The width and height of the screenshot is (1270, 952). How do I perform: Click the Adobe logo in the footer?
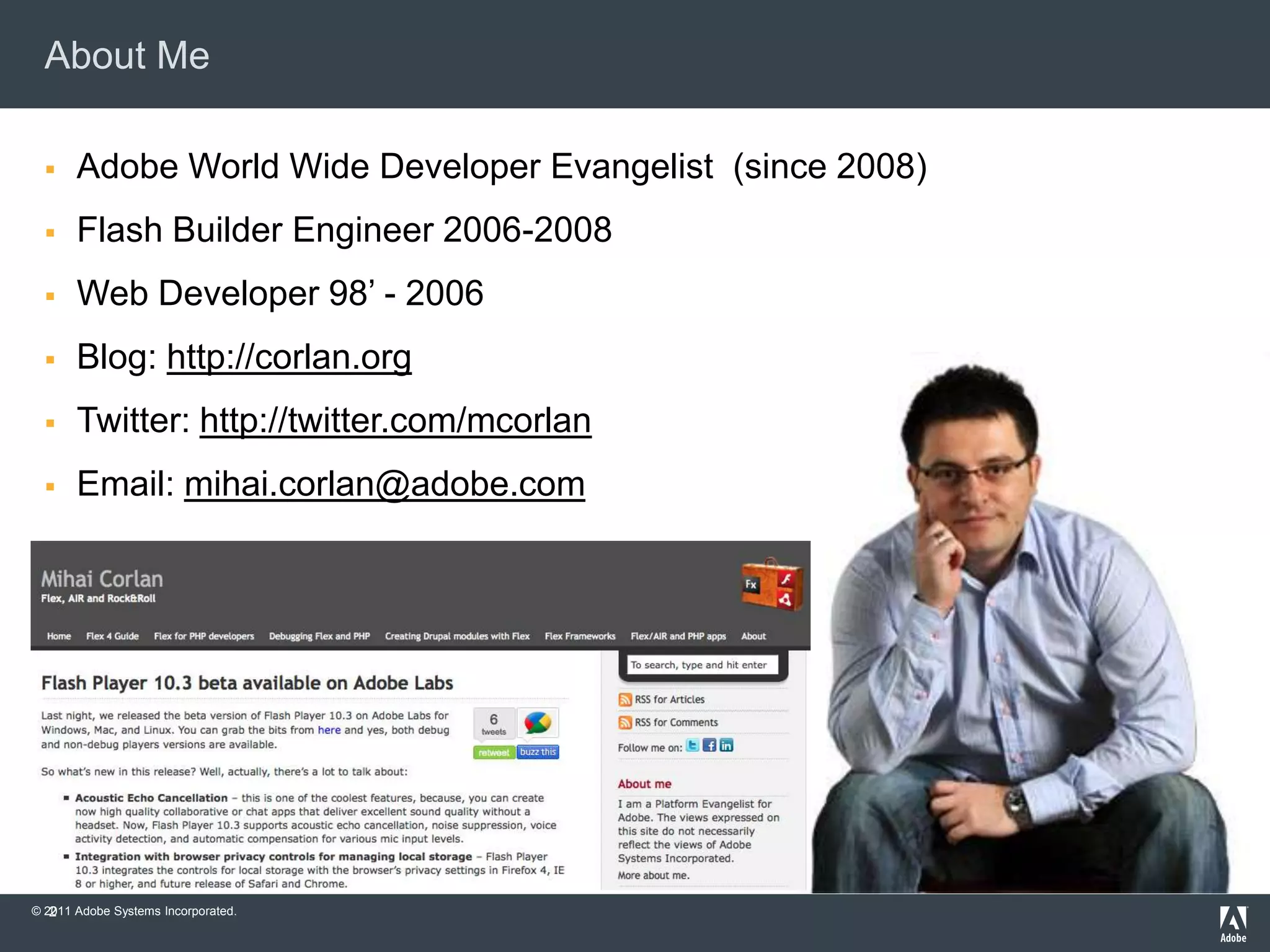(x=1233, y=924)
